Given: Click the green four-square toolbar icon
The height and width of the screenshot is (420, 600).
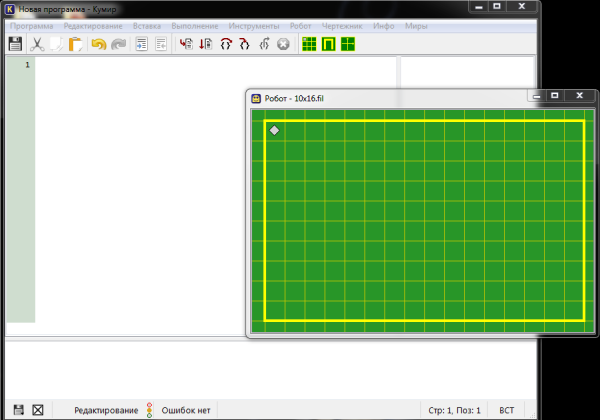Looking at the screenshot, I should pyautogui.click(x=347, y=44).
